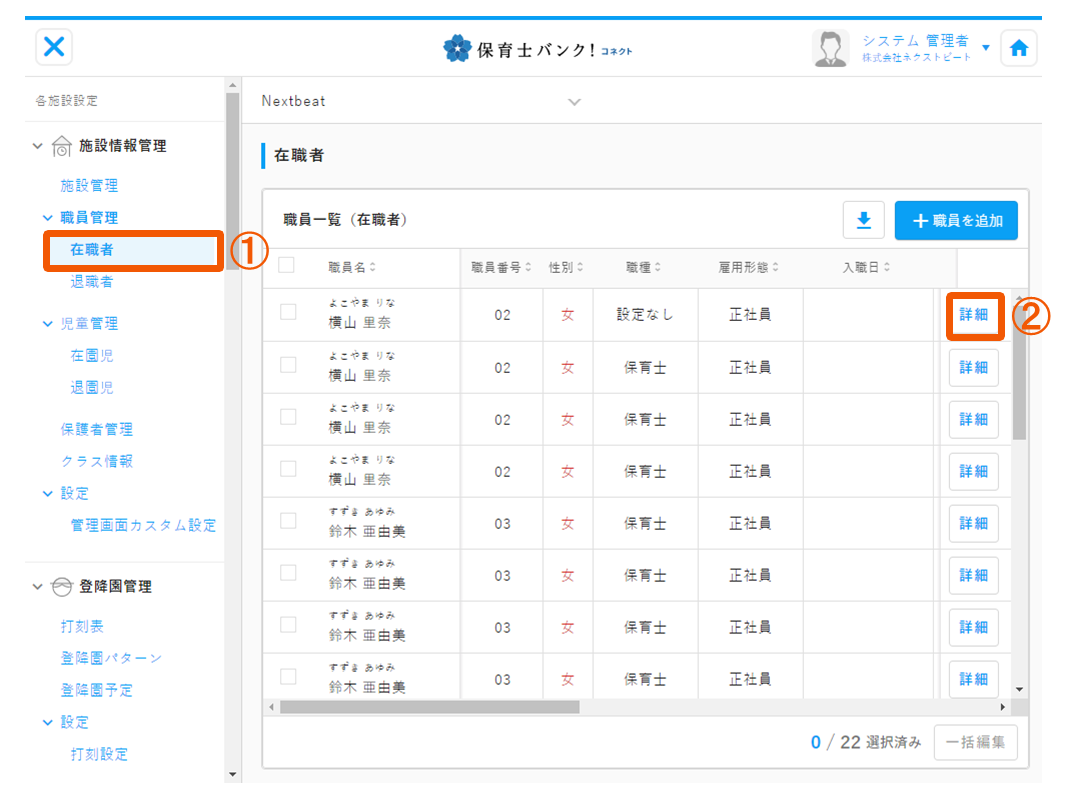Check the first 鈴木 亜由美 row checkbox

tap(288, 520)
